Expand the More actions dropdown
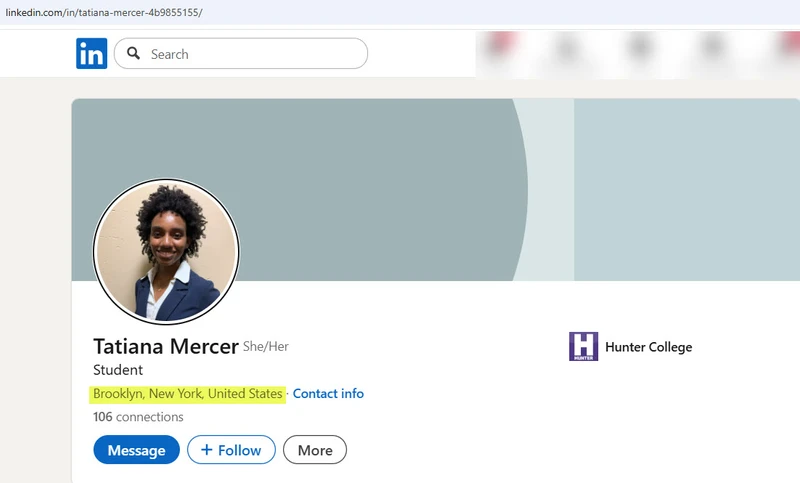This screenshot has width=800, height=483. coord(314,450)
